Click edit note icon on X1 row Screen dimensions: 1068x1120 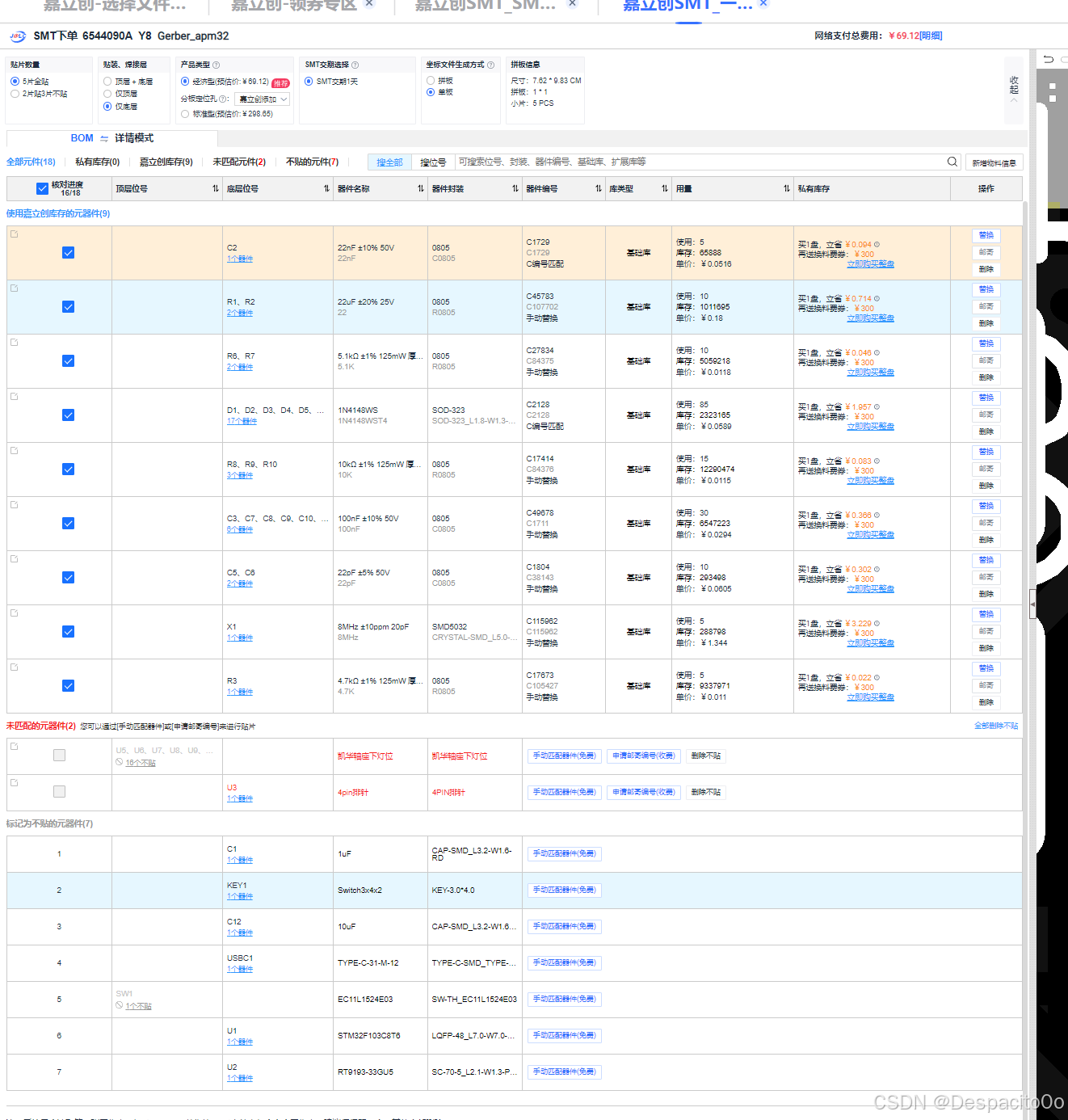(15, 613)
